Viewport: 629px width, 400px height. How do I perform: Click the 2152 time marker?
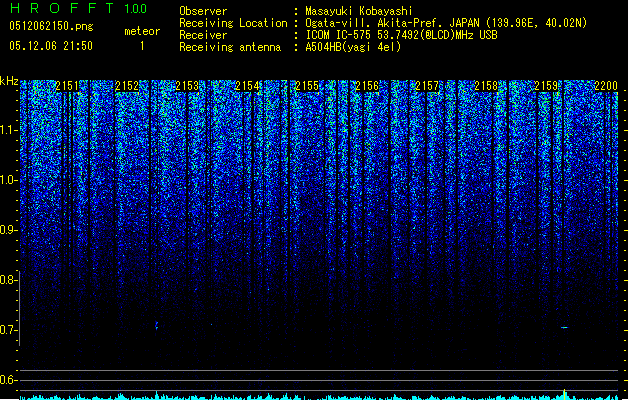[127, 86]
